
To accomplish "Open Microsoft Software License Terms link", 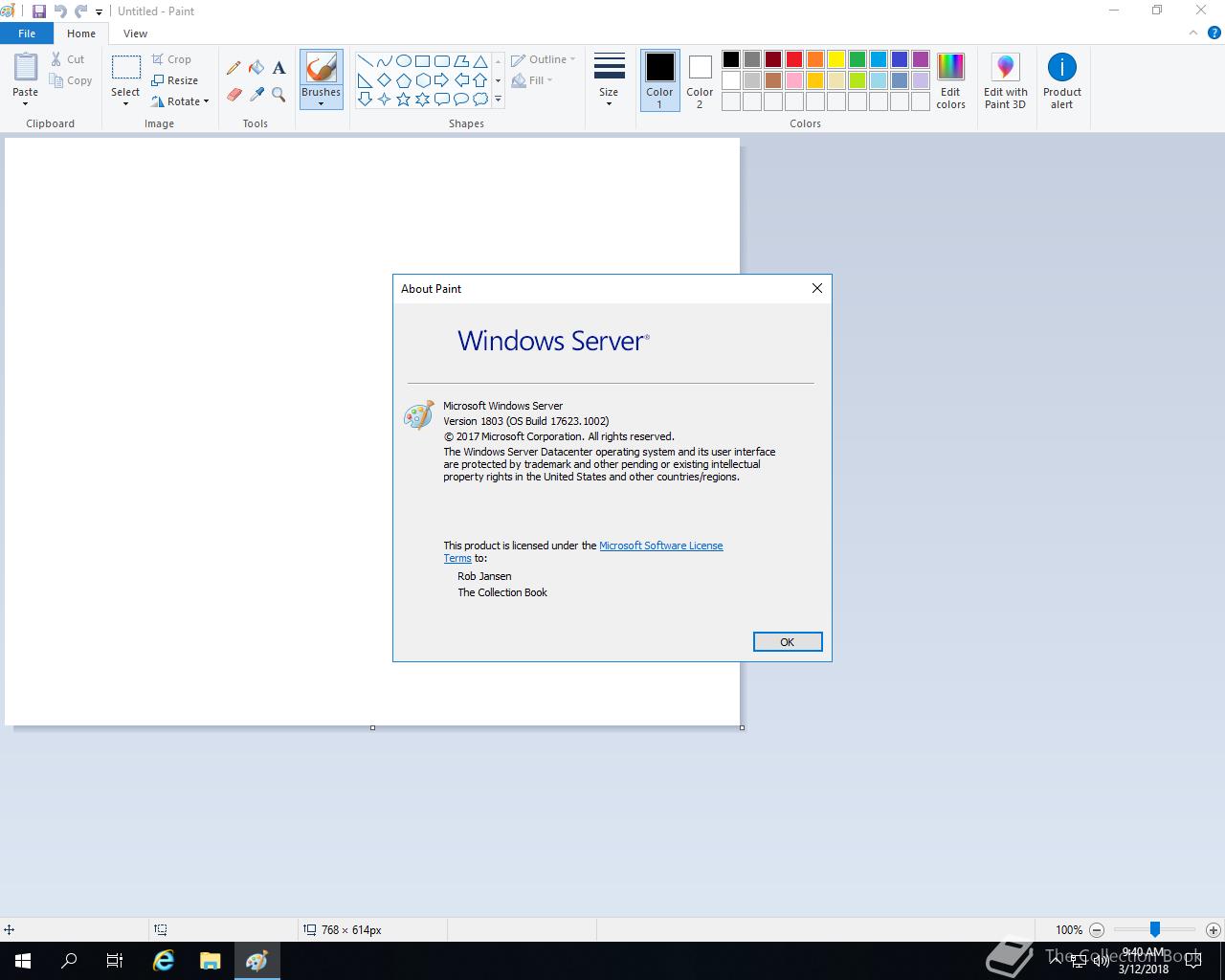I will [661, 546].
